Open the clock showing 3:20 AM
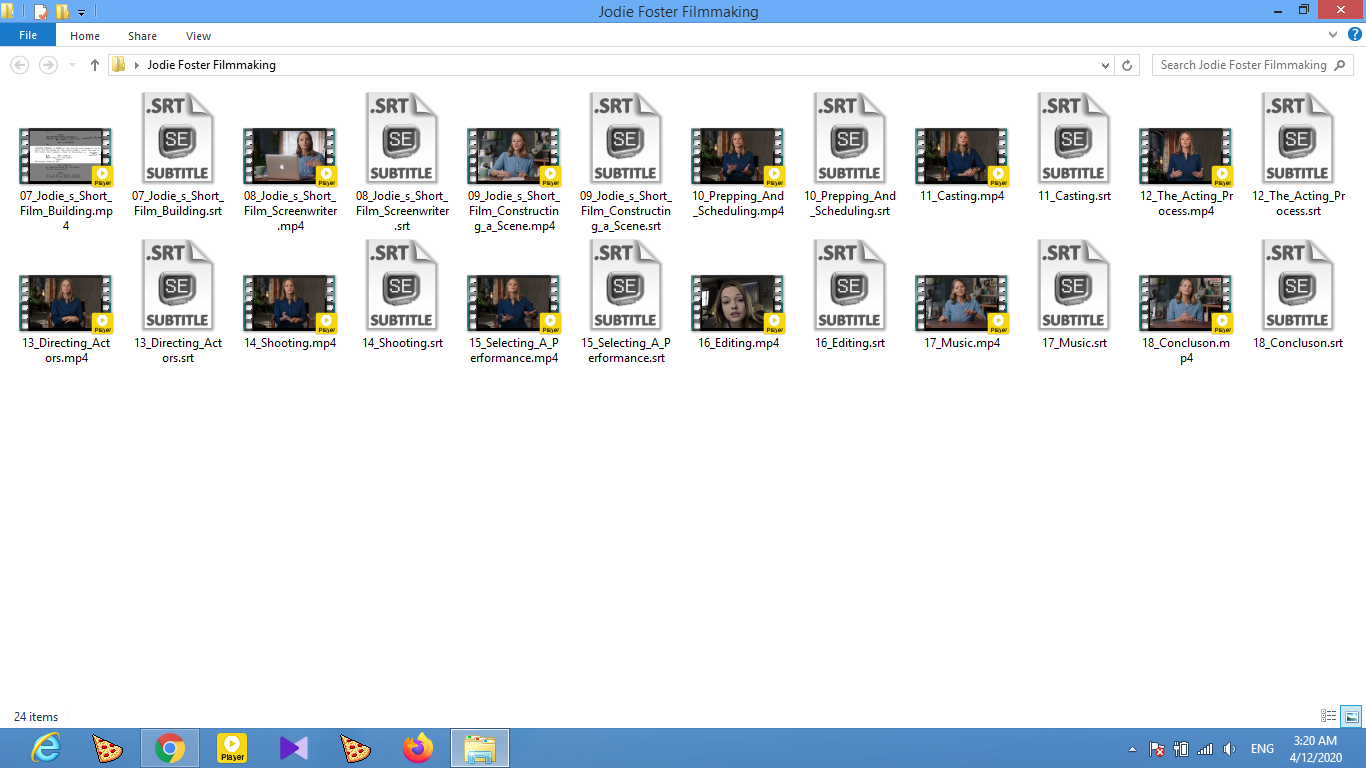This screenshot has height=768, width=1366. 1315,749
